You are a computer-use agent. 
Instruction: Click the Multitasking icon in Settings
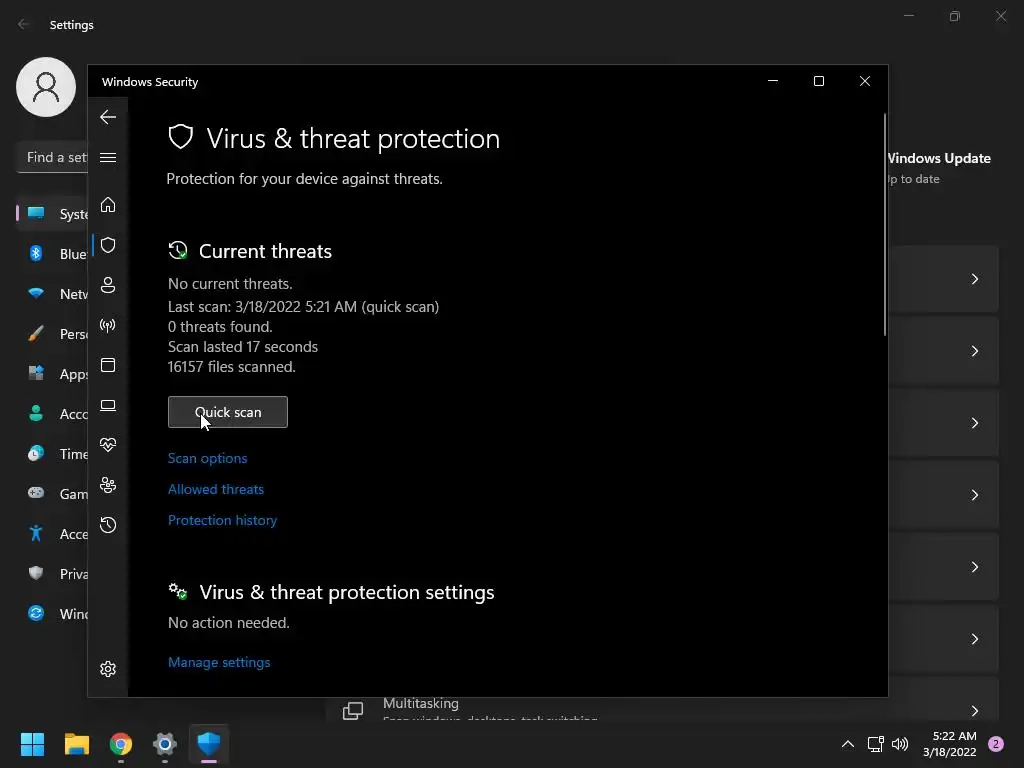coord(353,711)
